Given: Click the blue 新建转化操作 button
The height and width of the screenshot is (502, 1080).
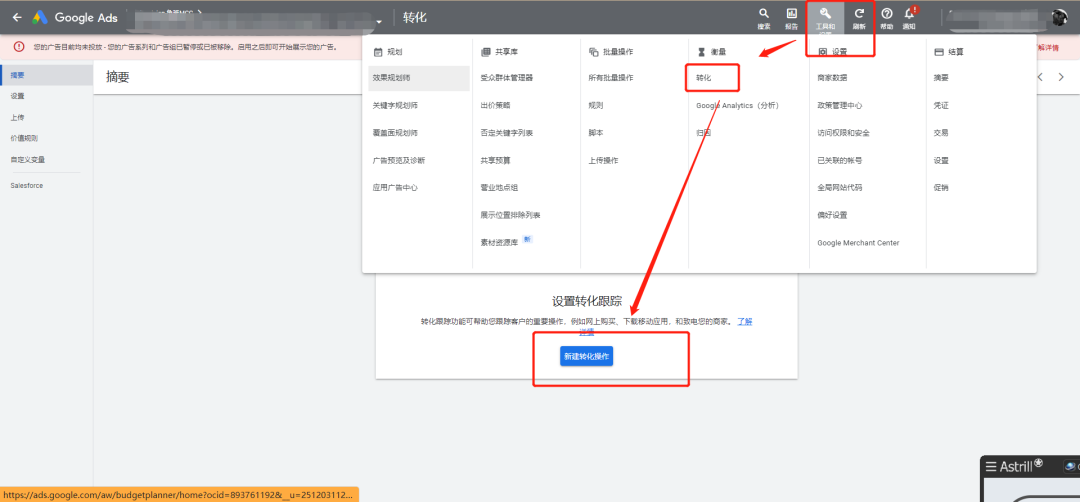Looking at the screenshot, I should pyautogui.click(x=586, y=356).
